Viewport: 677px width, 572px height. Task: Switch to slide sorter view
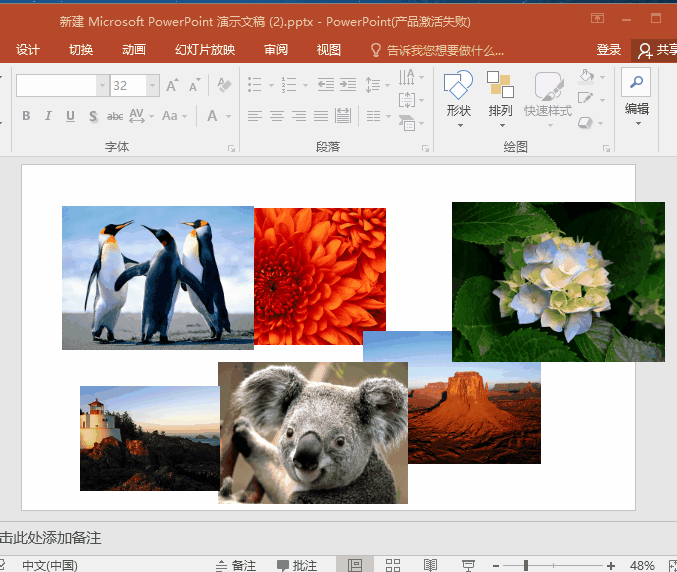(x=393, y=565)
